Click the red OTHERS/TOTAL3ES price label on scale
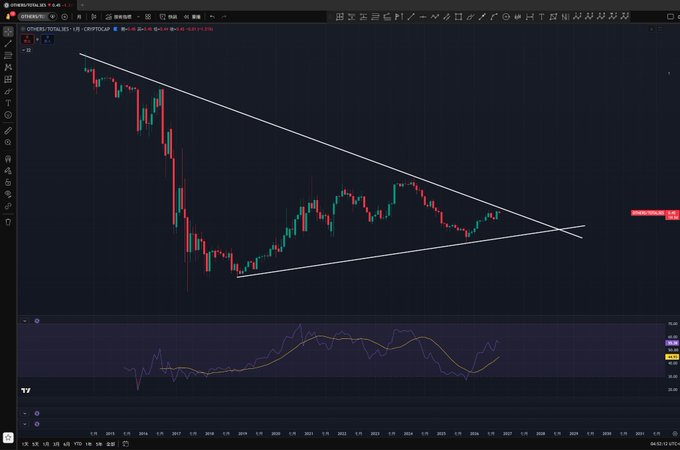This screenshot has width=680, height=450. pyautogui.click(x=648, y=213)
